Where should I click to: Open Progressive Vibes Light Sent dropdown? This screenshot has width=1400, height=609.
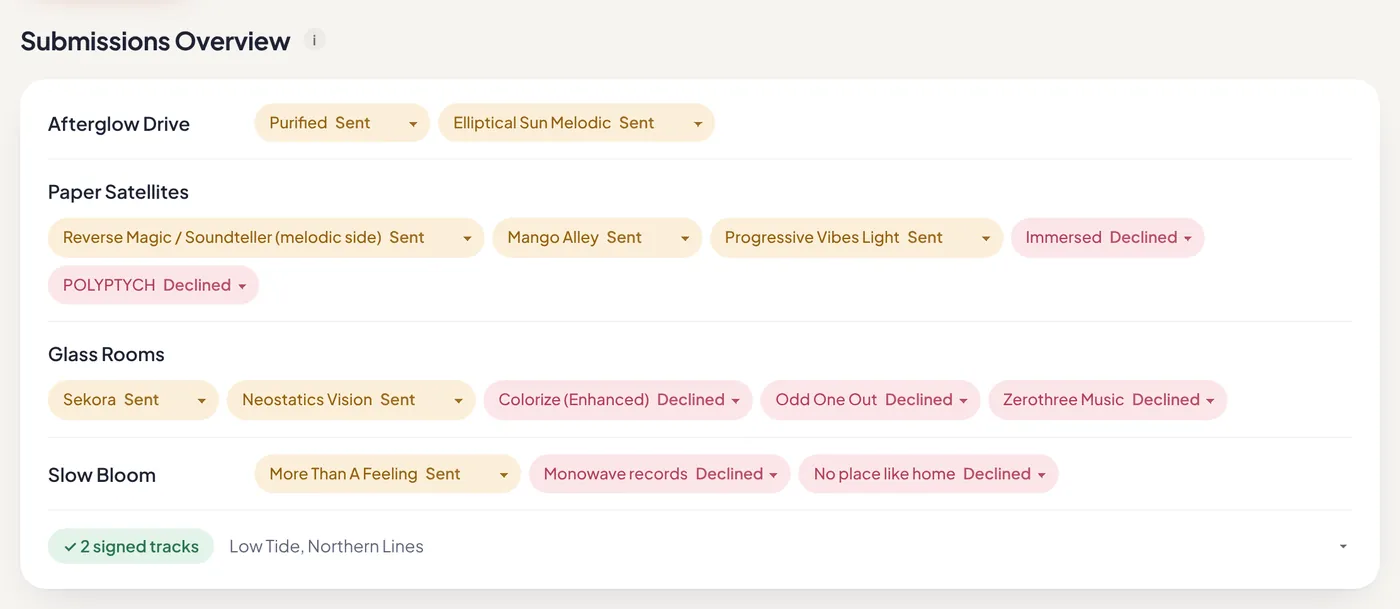click(x=856, y=238)
